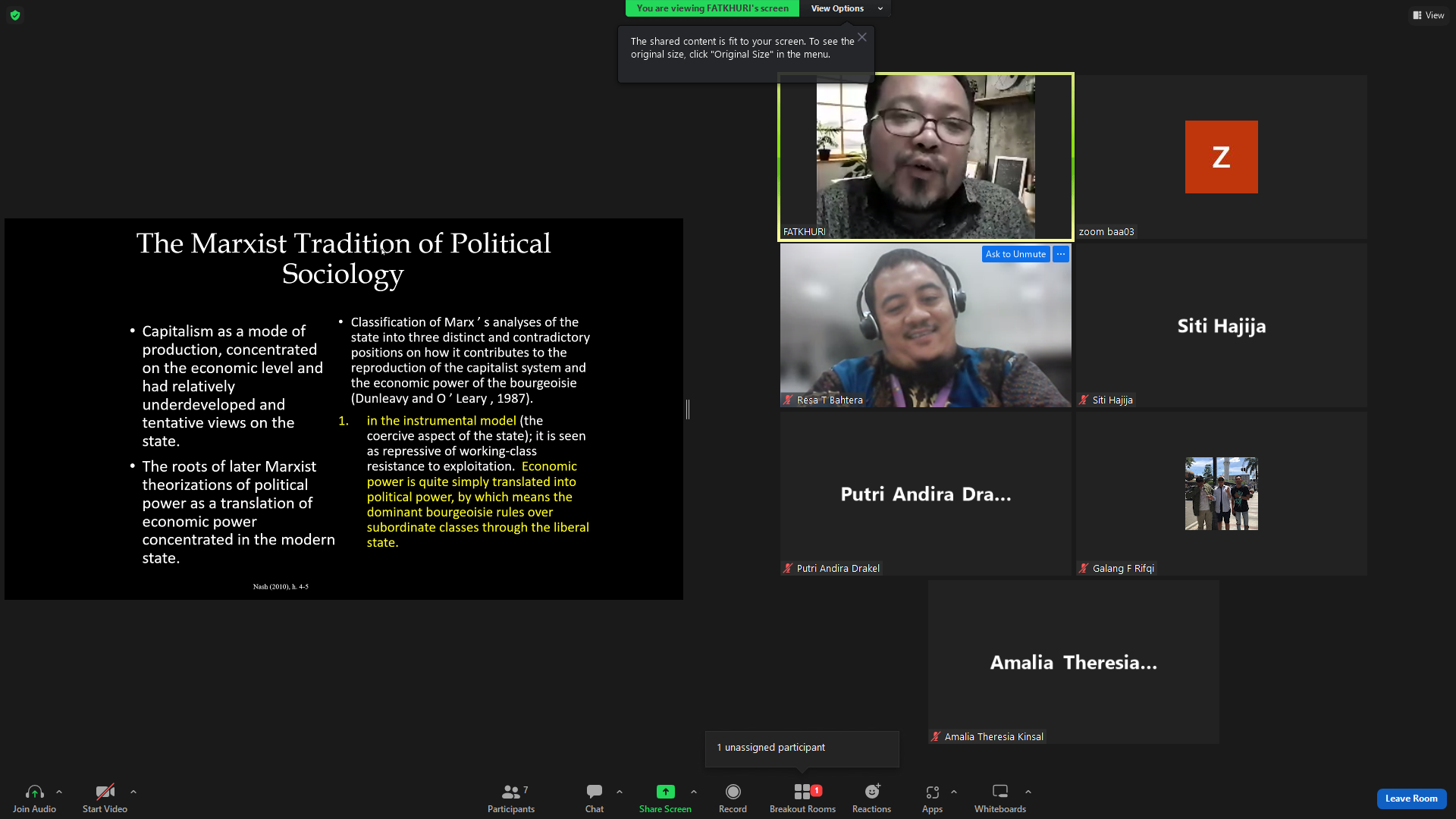The width and height of the screenshot is (1456, 819).
Task: Select Siti Hajija's participant tile
Action: (1222, 325)
